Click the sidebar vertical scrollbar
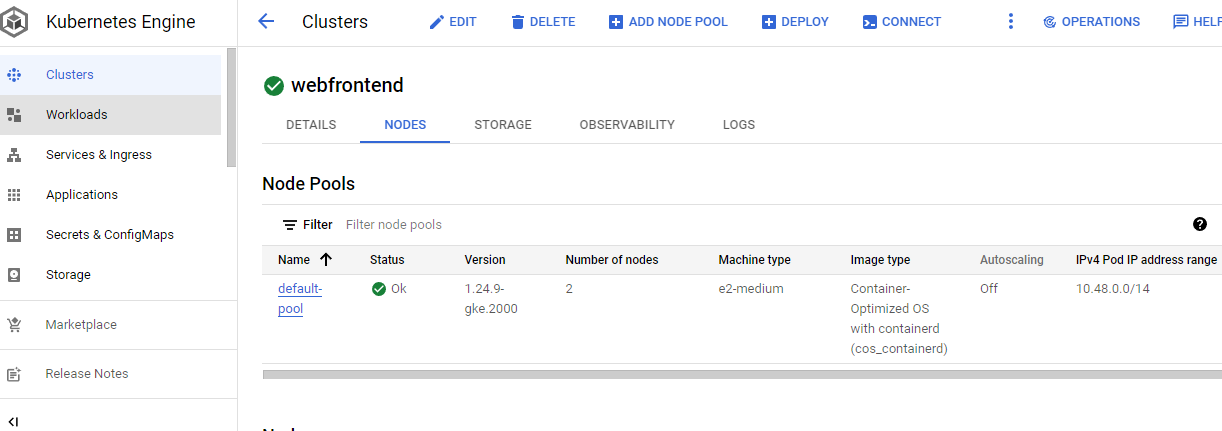The height and width of the screenshot is (431, 1222). point(232,107)
